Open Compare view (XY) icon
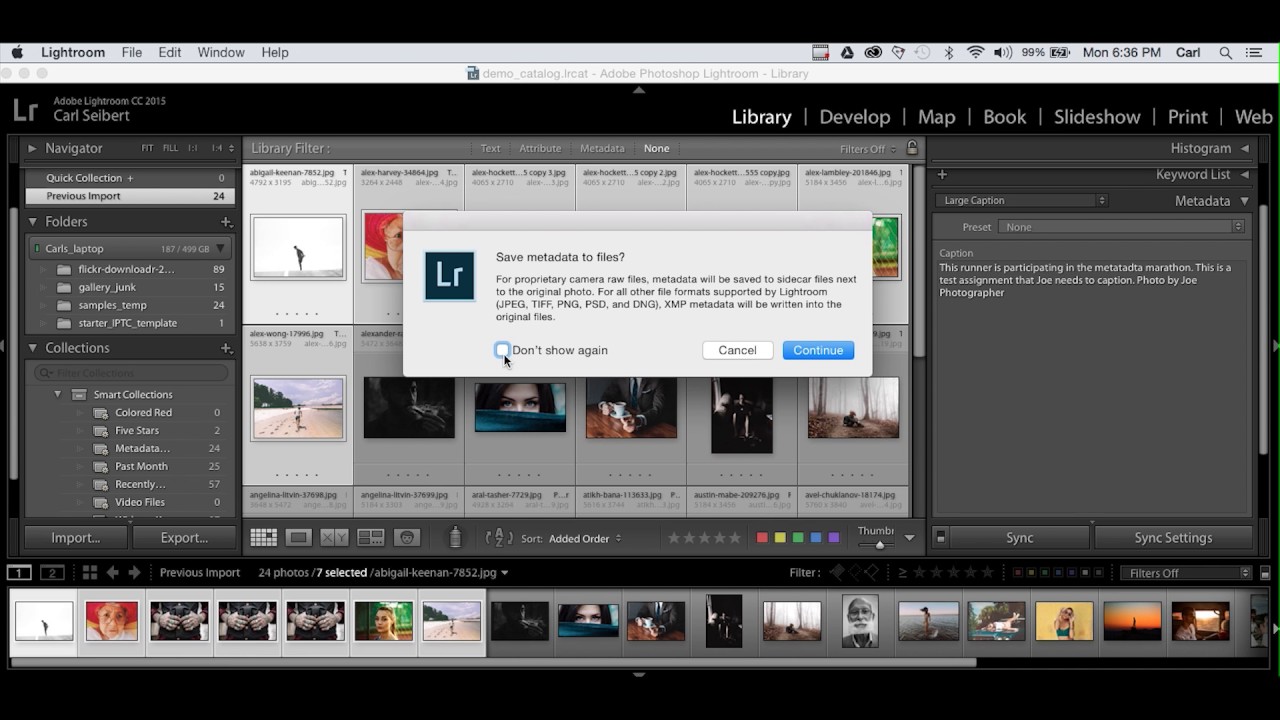 pos(334,538)
